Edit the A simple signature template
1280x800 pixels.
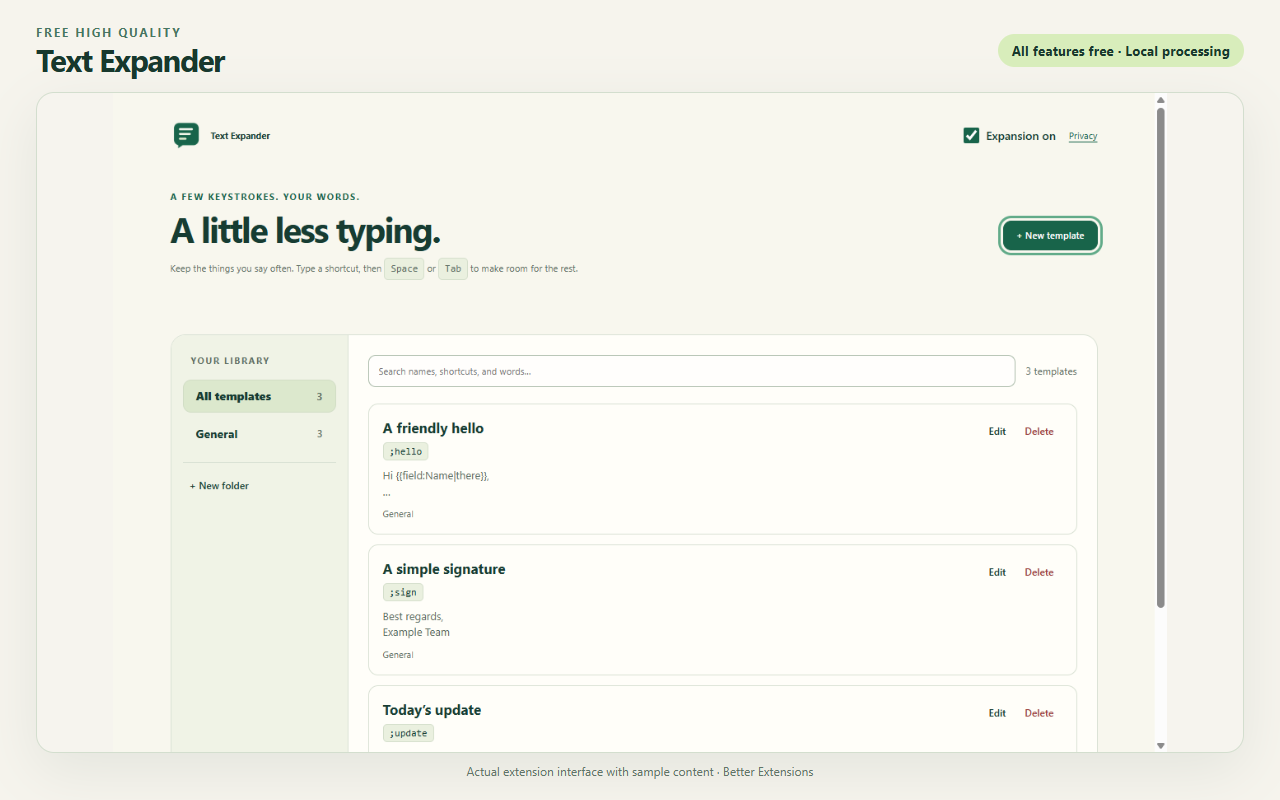click(997, 573)
